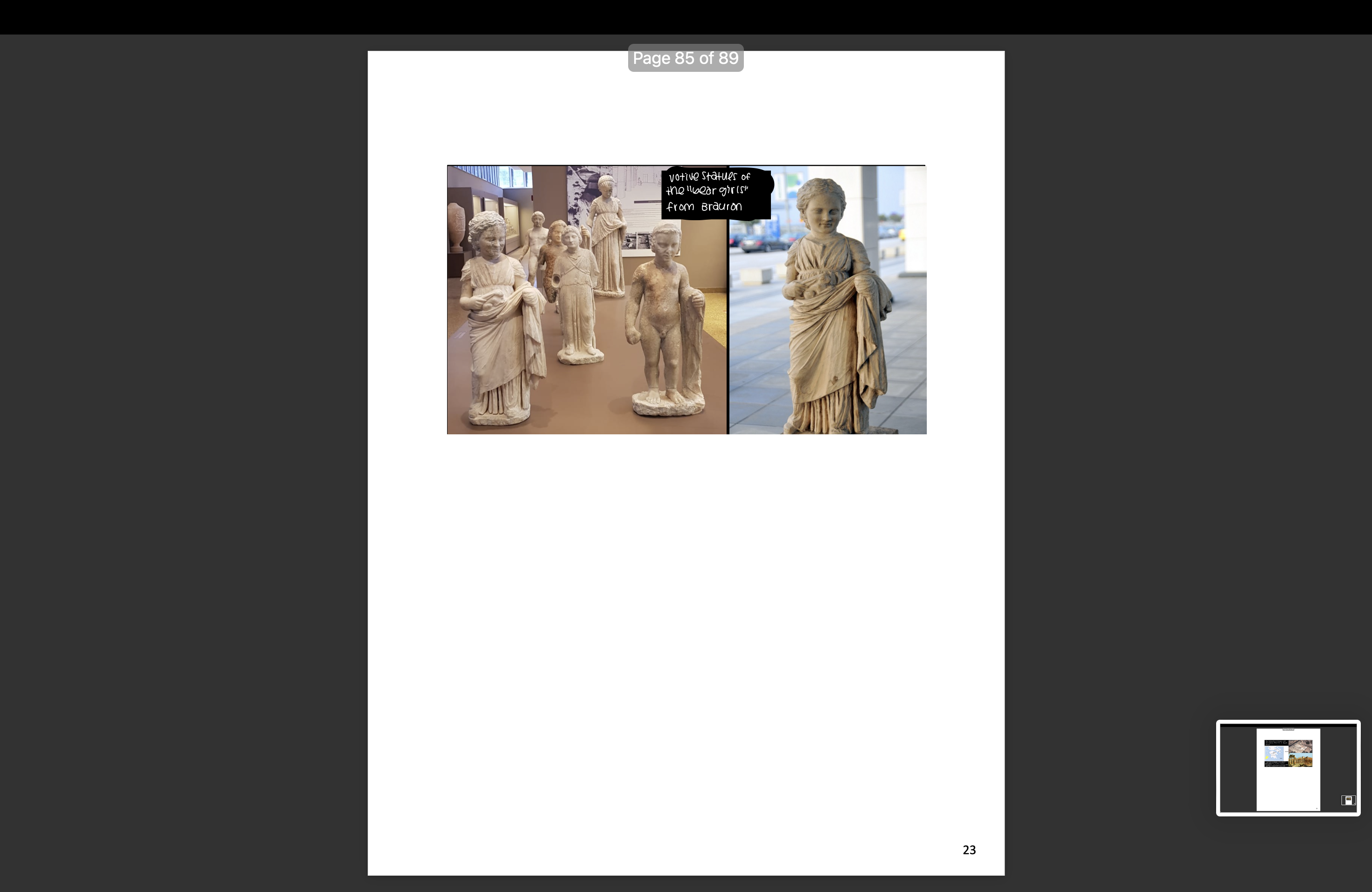Select the marble stele beside the display cases
The image size is (1372, 892).
tap(457, 225)
